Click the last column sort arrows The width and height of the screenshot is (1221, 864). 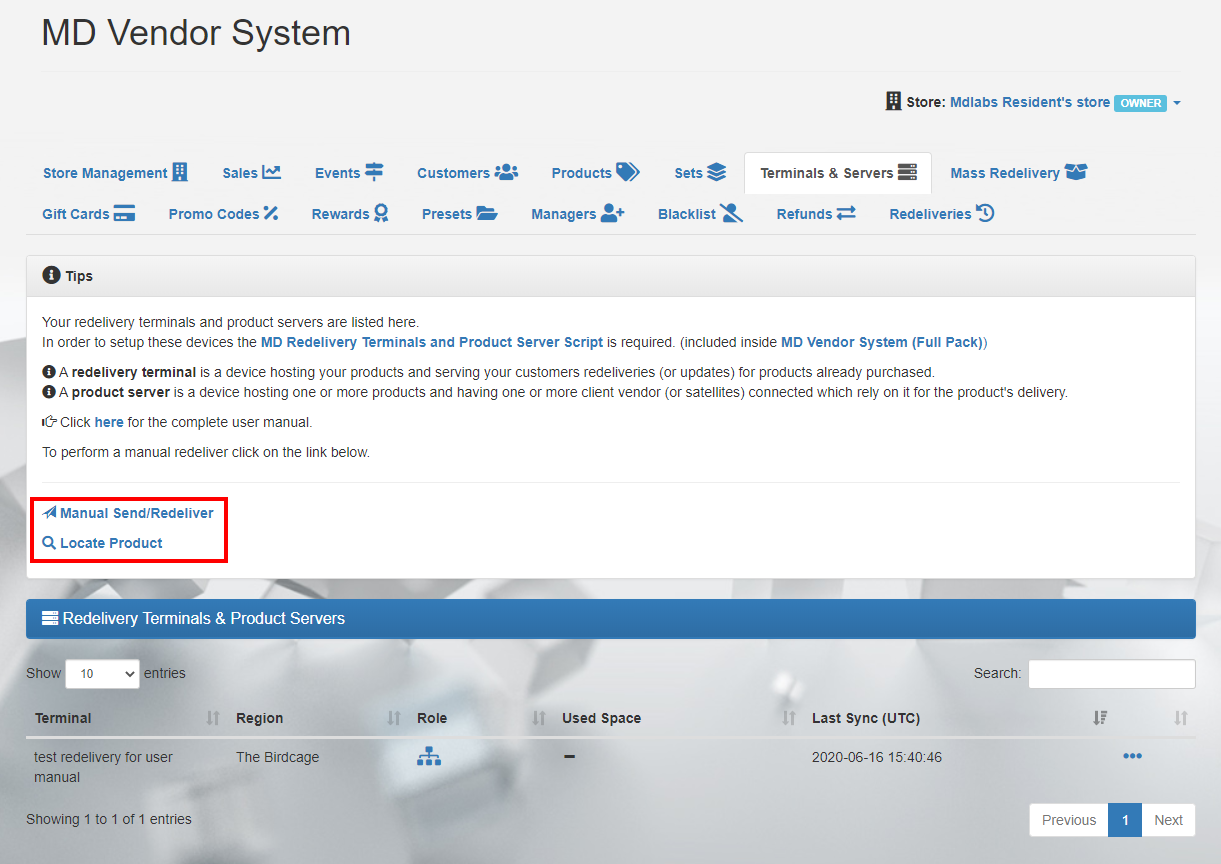[x=1181, y=718]
